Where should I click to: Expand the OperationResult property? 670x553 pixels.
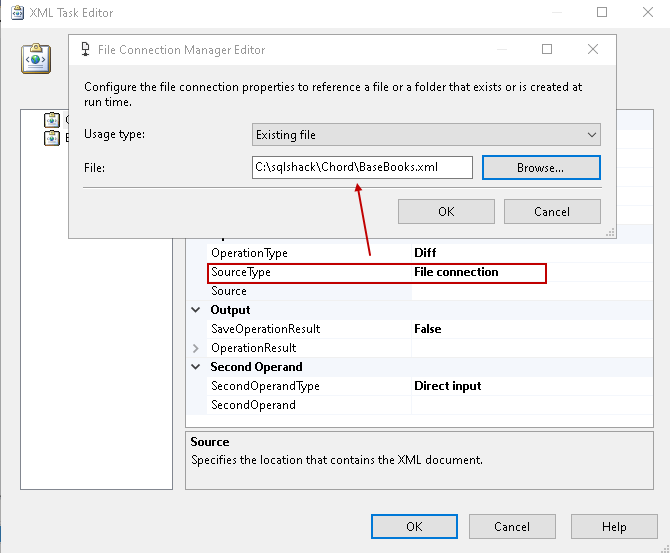(x=196, y=348)
